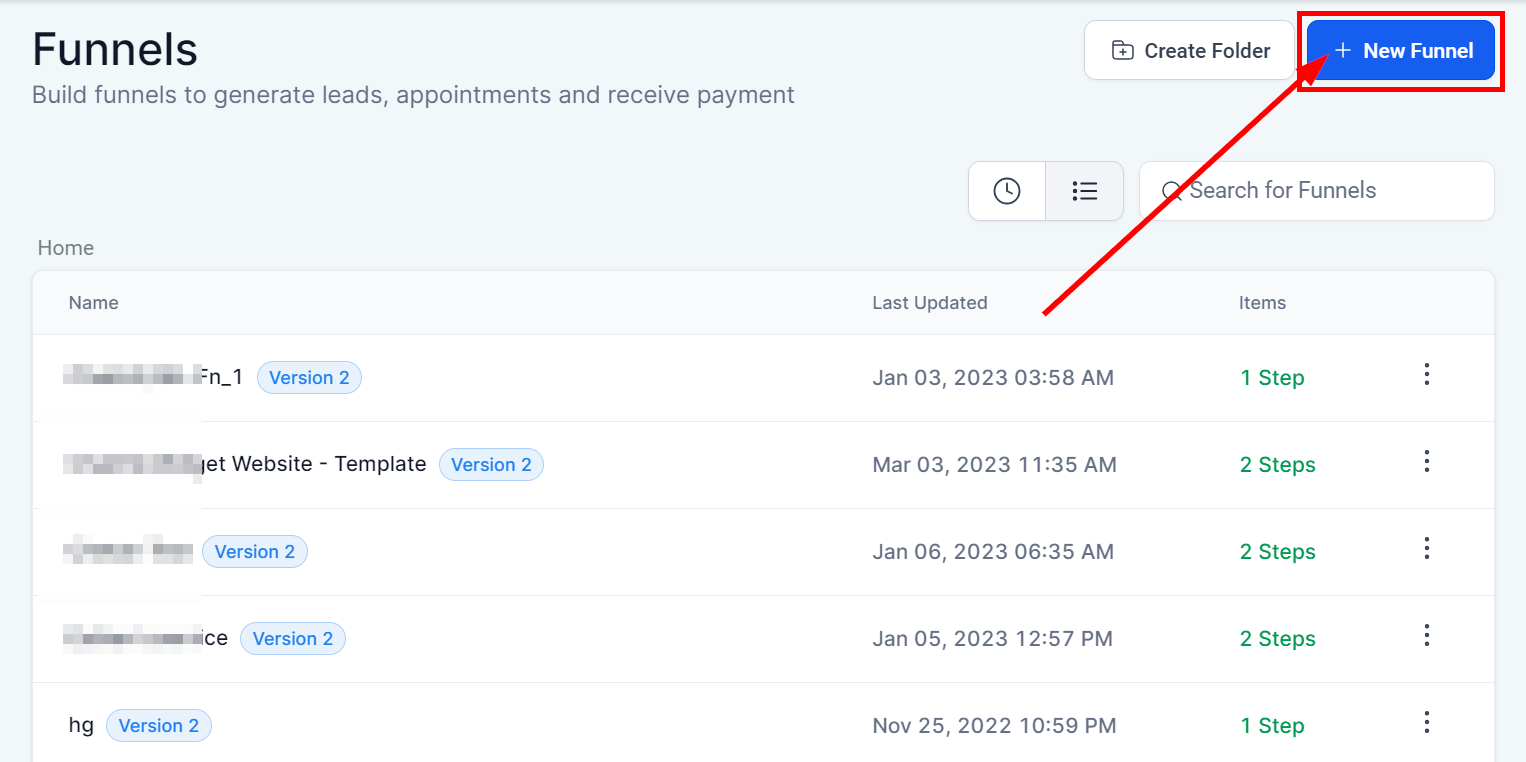
Task: Open three-dot menu for Jan 06 funnel
Action: click(1427, 549)
